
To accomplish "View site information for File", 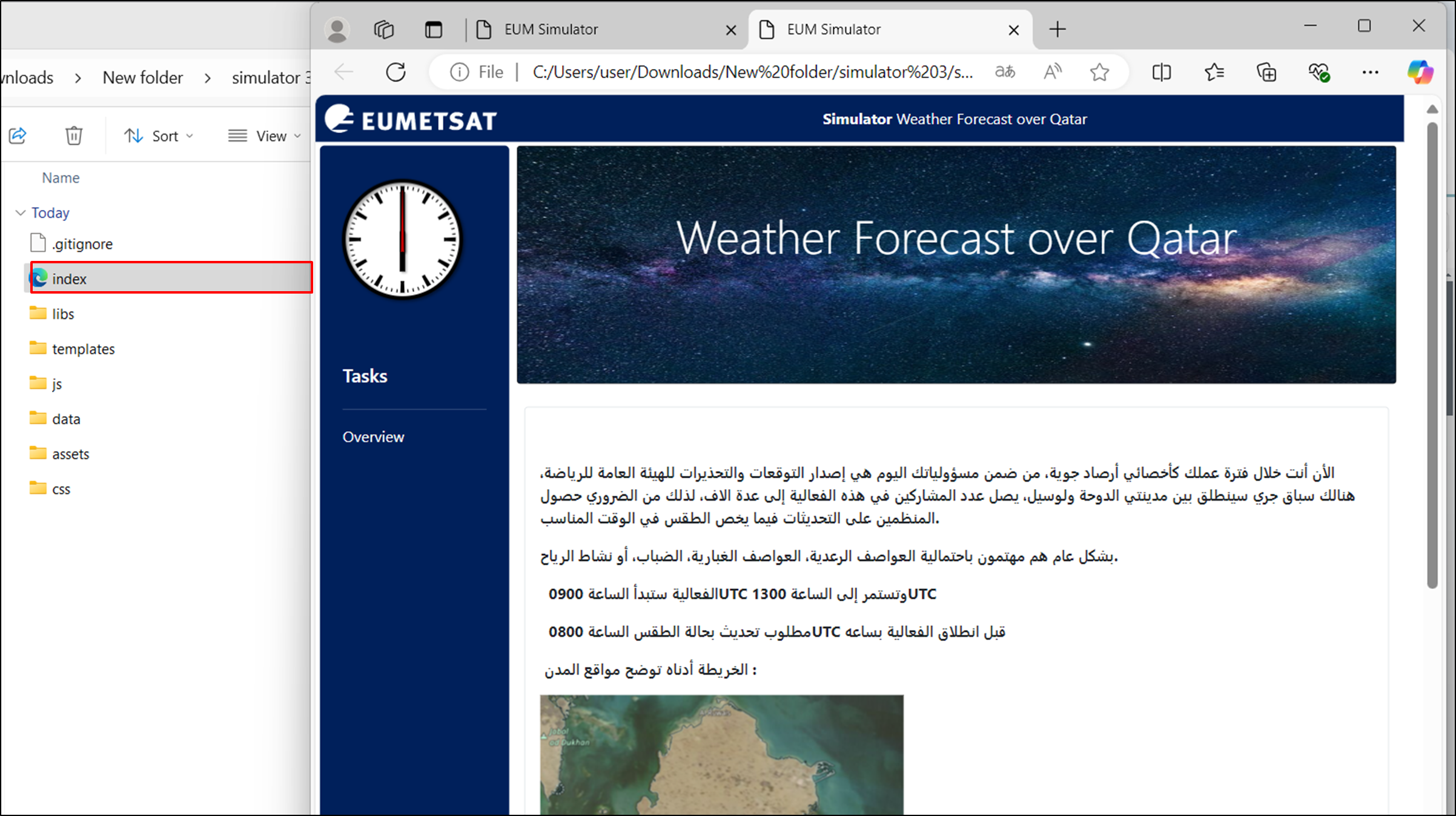I will coord(477,72).
